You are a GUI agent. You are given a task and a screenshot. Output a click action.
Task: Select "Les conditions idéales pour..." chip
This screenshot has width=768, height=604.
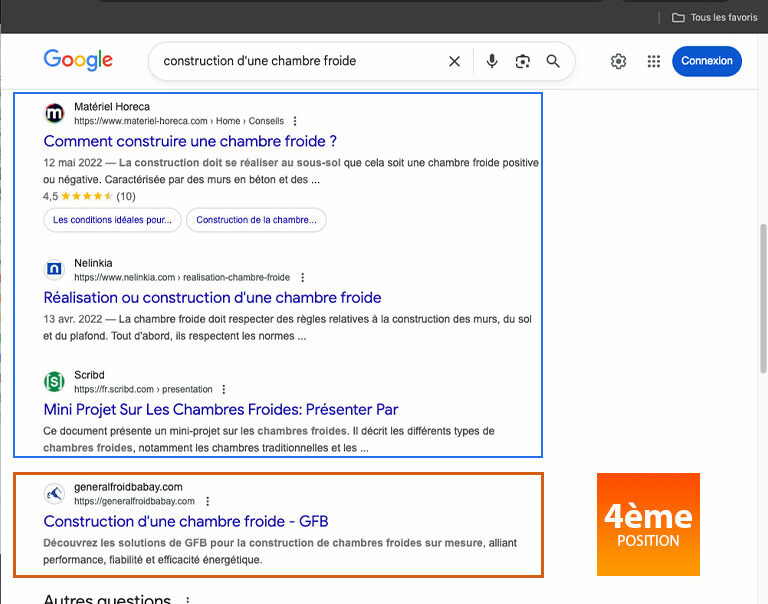(x=112, y=220)
